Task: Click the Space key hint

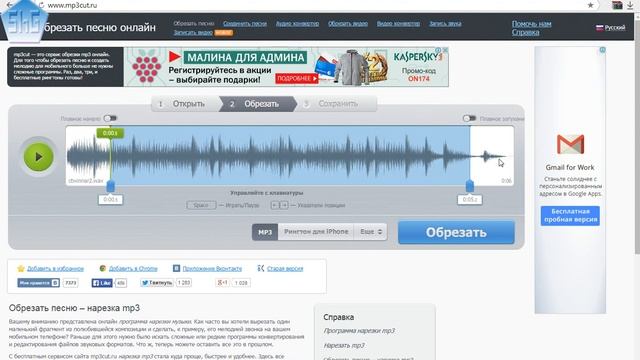Action: pos(201,205)
